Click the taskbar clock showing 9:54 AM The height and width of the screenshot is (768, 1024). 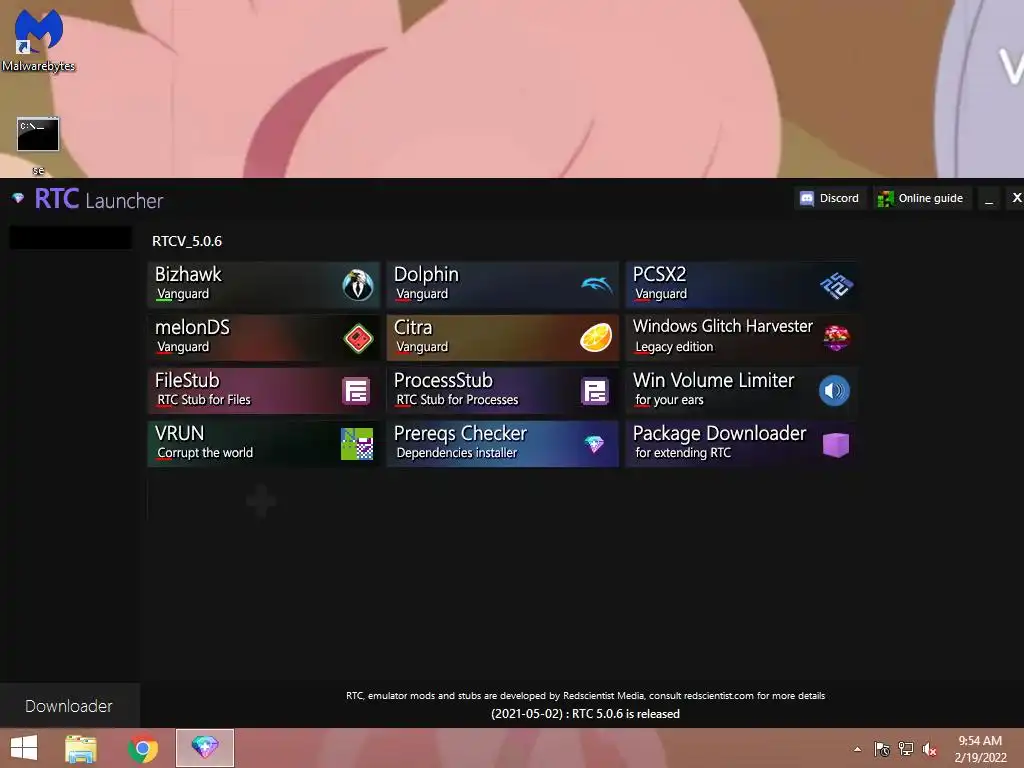pos(980,749)
